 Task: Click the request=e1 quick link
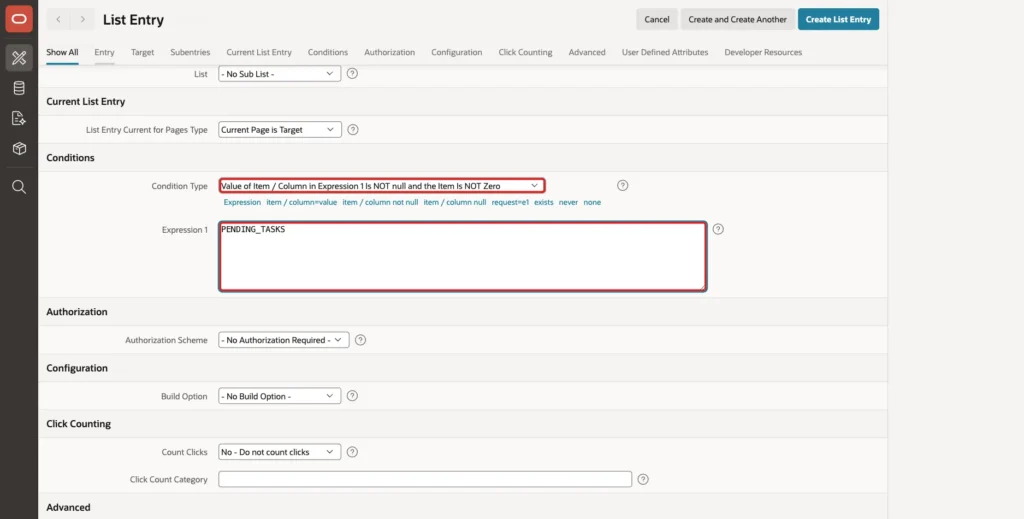coord(510,202)
